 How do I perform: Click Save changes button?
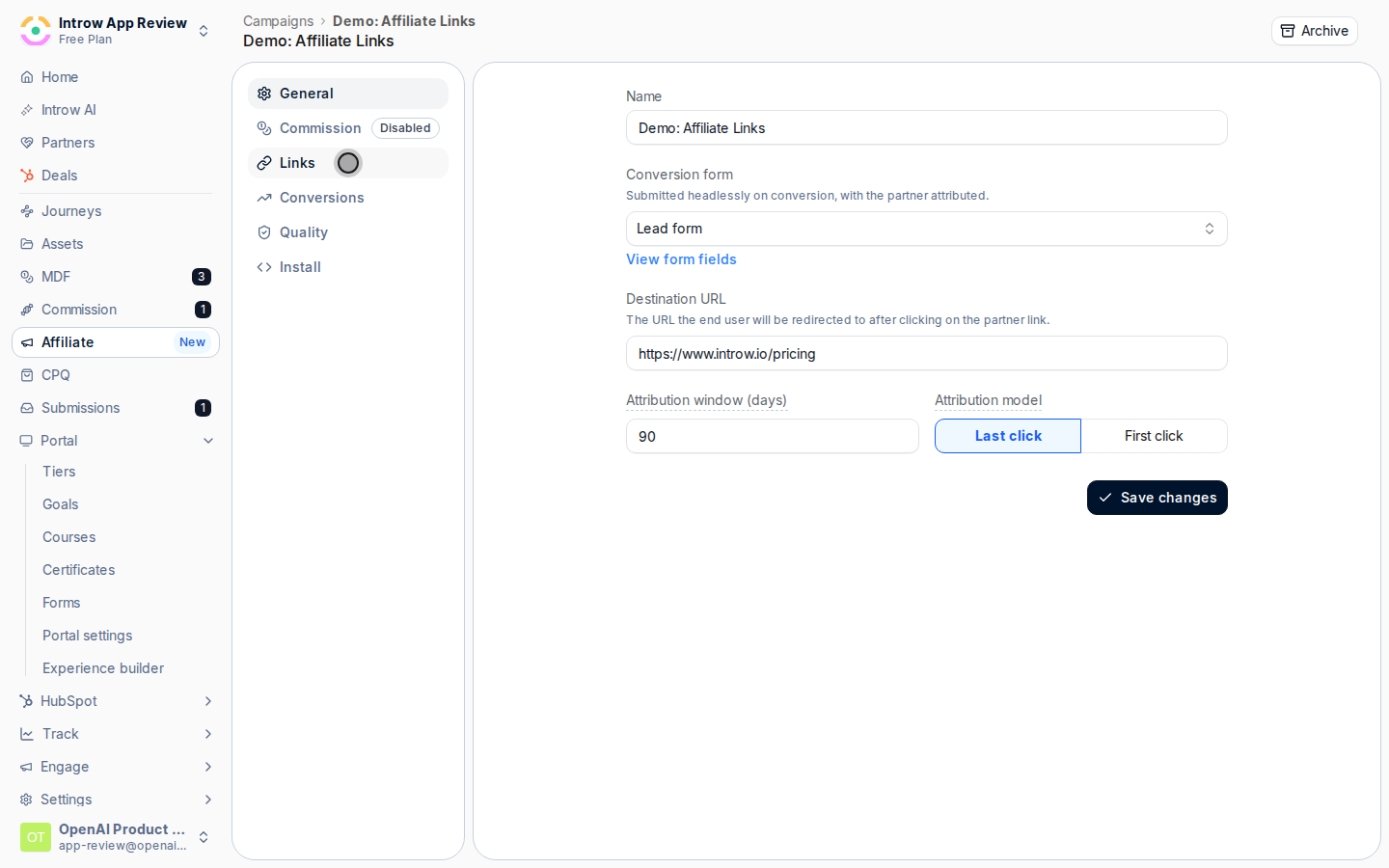coord(1157,498)
